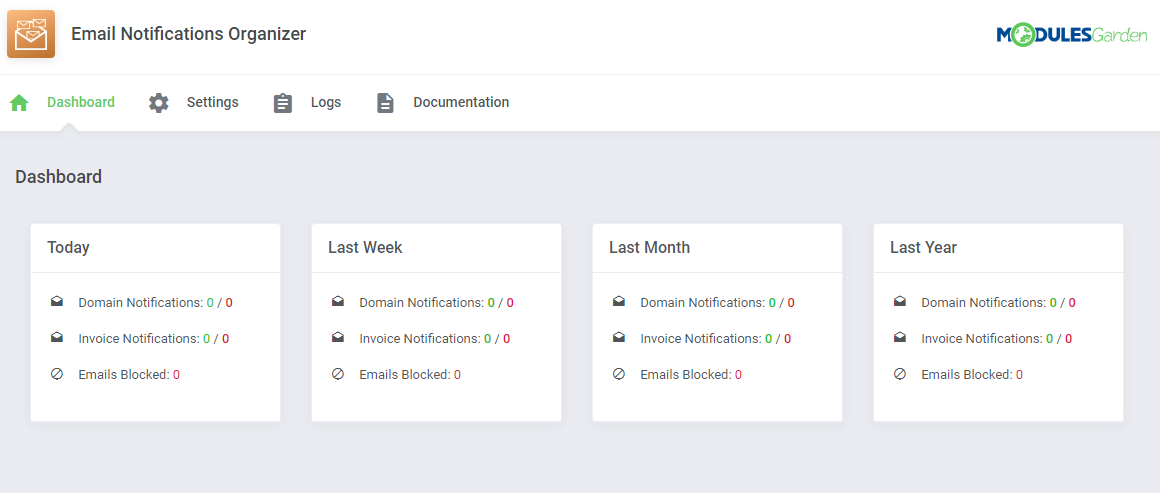Click the Last Month card title
Viewport: 1160px width, 493px height.
(650, 247)
